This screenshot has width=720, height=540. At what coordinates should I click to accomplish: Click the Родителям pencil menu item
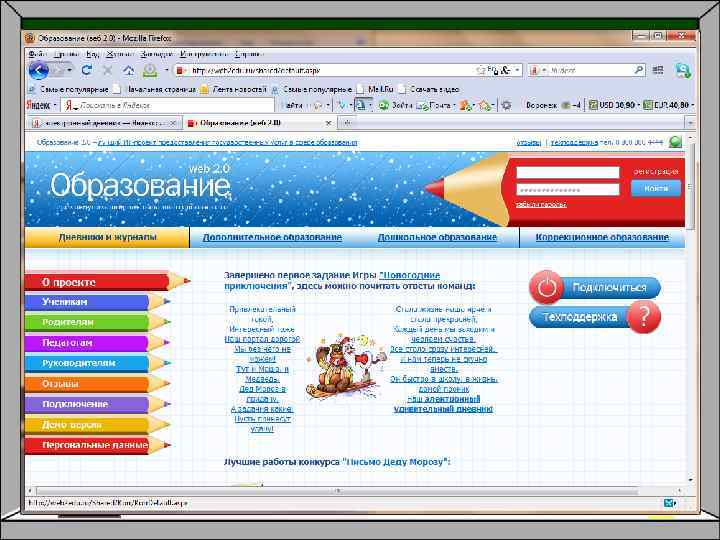pos(98,322)
